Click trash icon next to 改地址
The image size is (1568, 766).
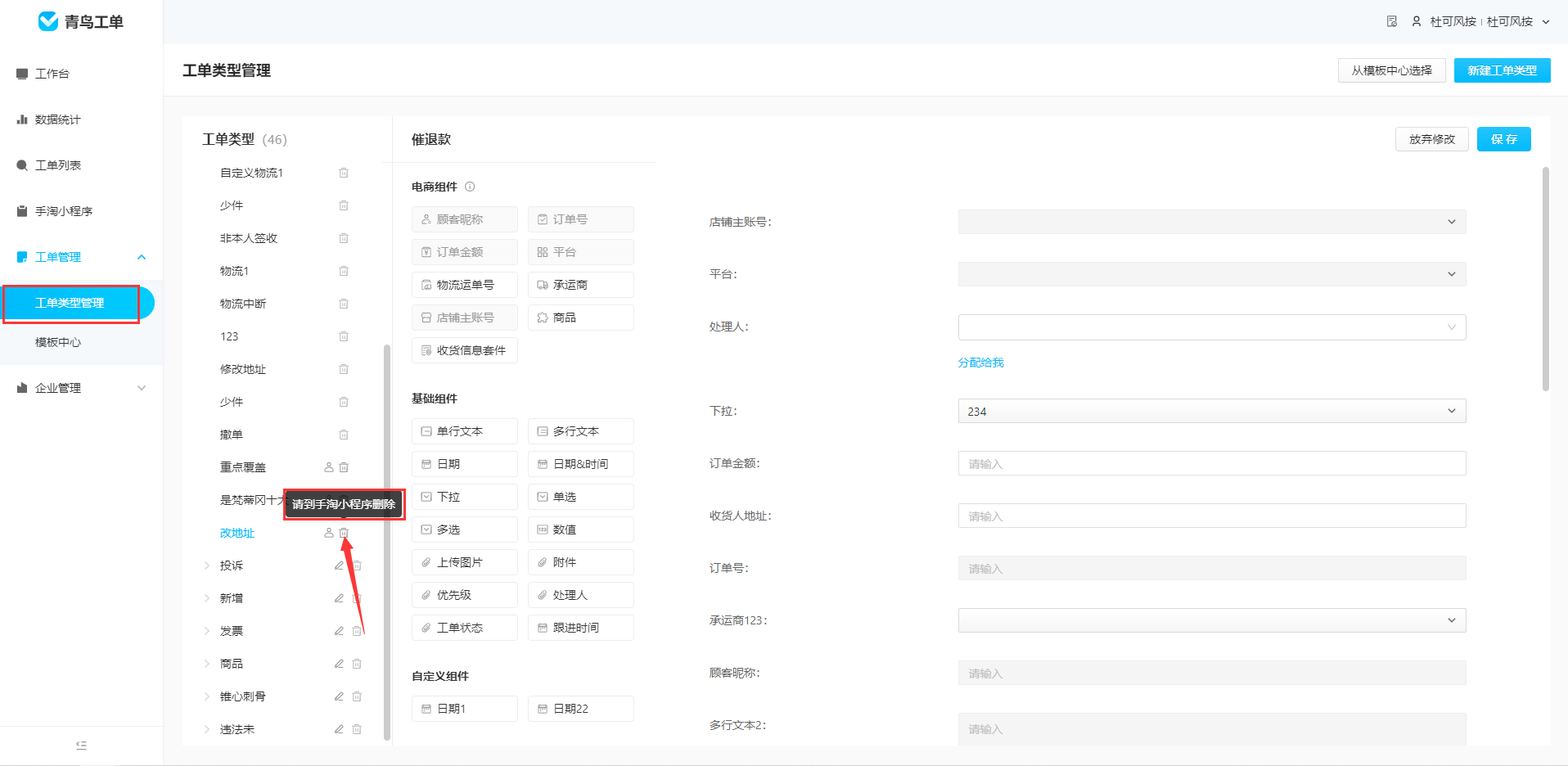(x=344, y=533)
